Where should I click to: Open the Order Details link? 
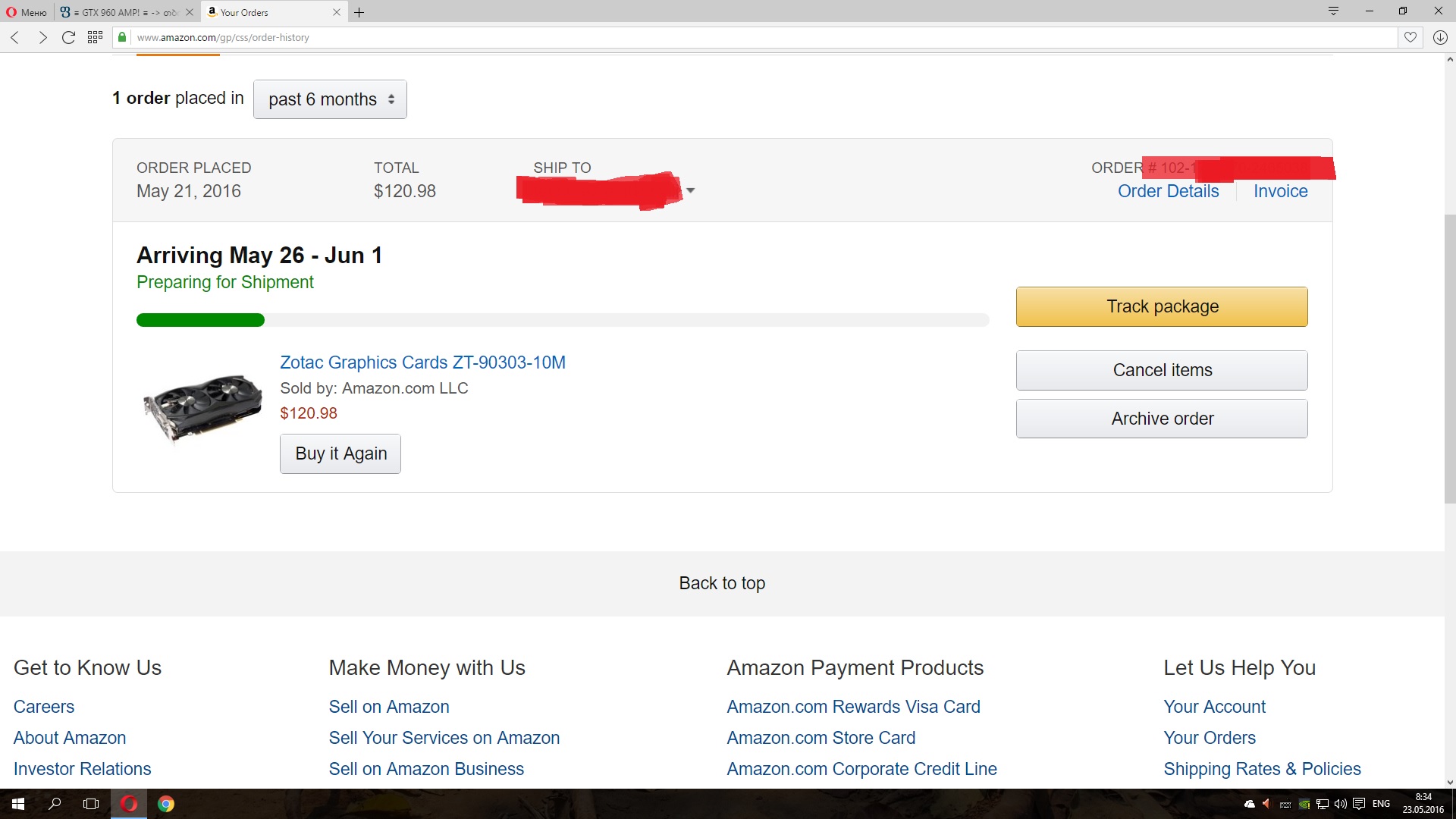tap(1168, 191)
